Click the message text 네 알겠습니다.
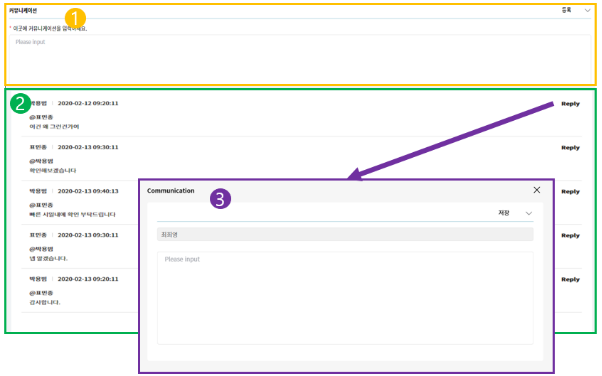 [x=48, y=258]
